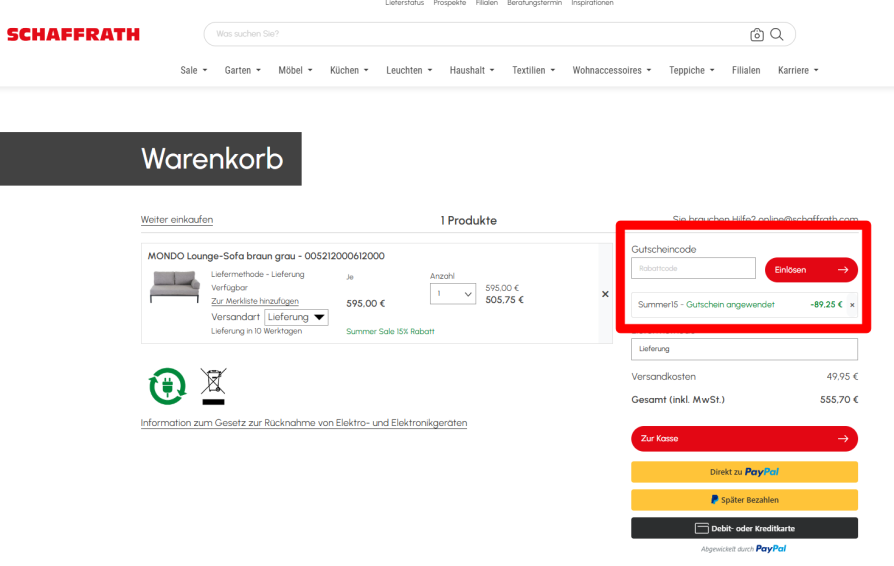
Task: Expand the Leuchten menu
Action: (409, 71)
